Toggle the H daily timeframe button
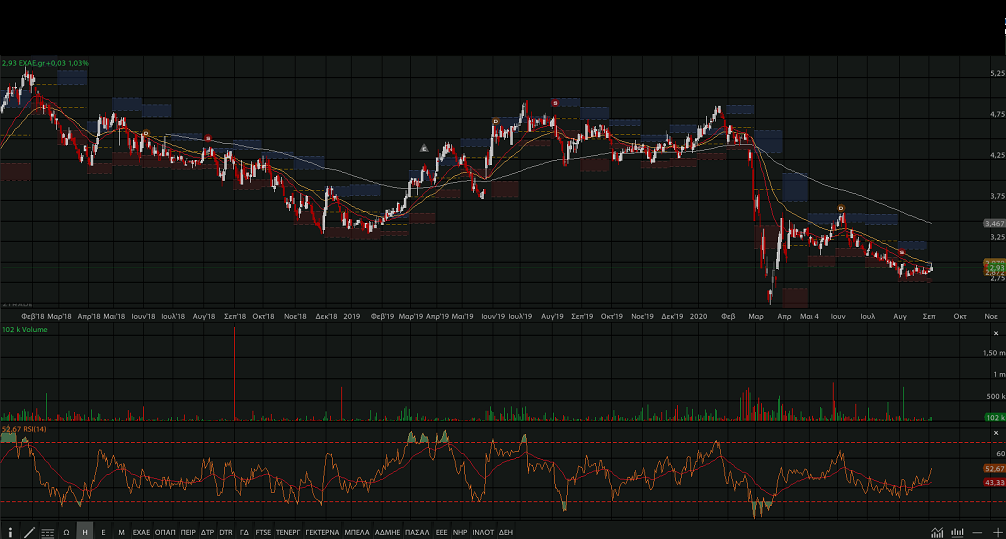Image resolution: width=1006 pixels, height=539 pixels. (85, 532)
